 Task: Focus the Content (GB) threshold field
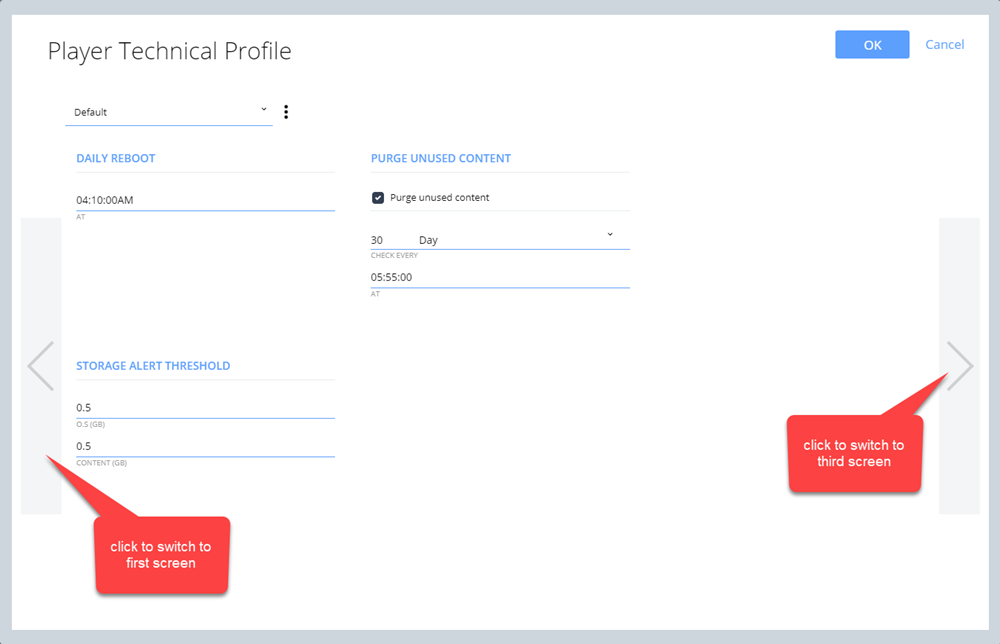[x=205, y=446]
